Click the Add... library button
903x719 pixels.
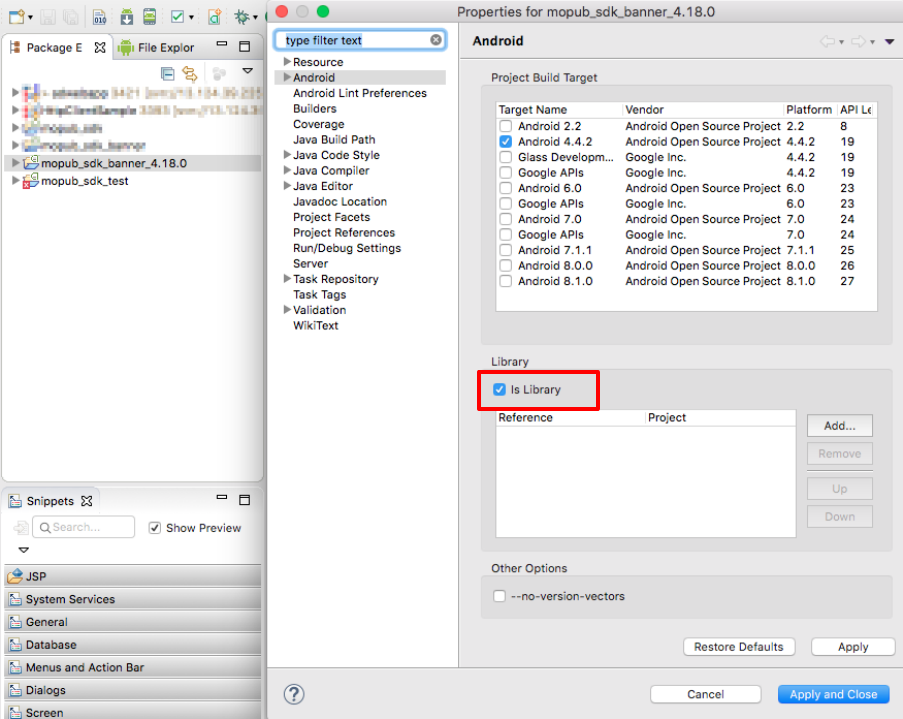coord(840,426)
